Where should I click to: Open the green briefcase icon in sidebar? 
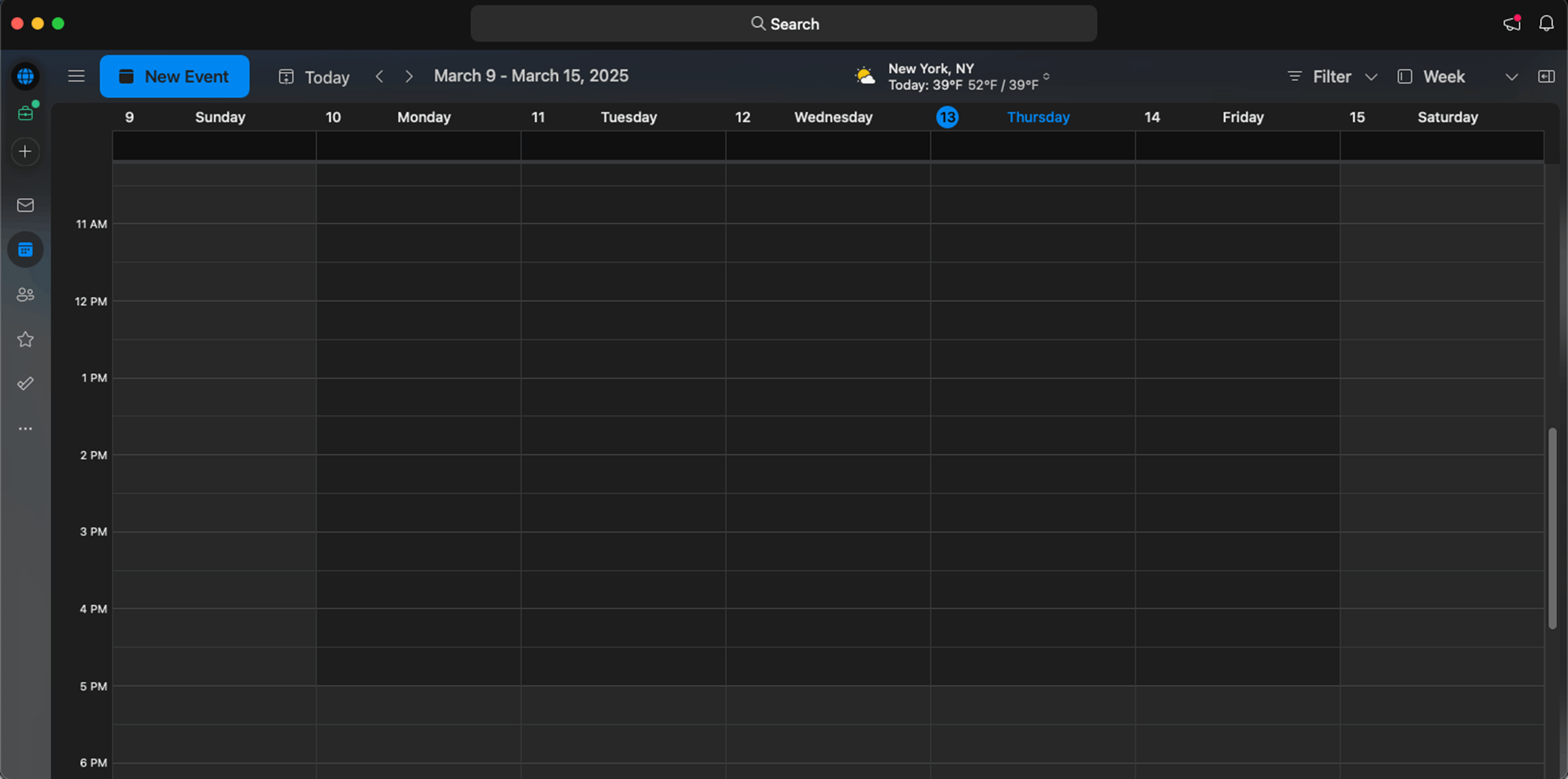pyautogui.click(x=25, y=113)
